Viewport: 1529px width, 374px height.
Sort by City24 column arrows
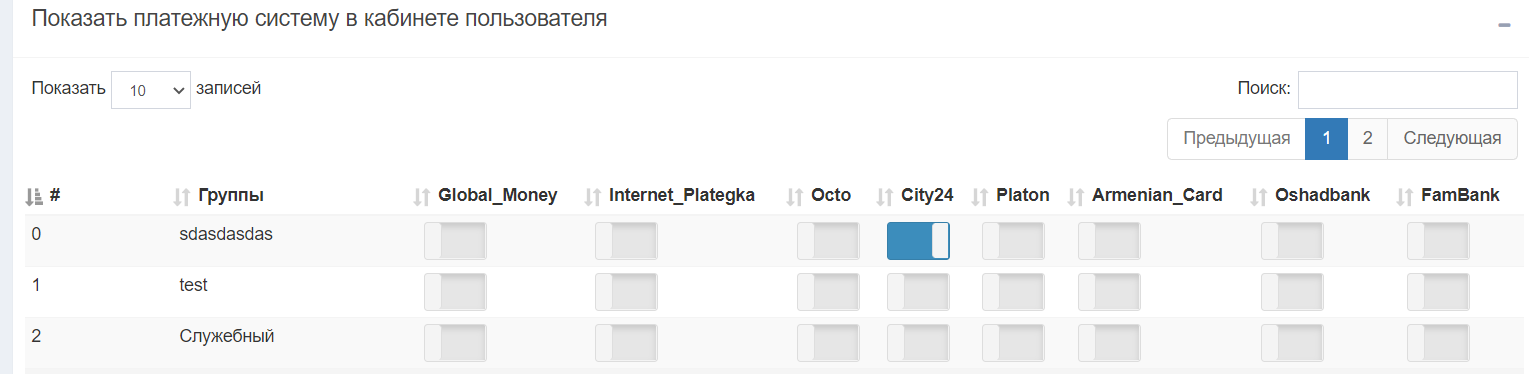coord(885,197)
